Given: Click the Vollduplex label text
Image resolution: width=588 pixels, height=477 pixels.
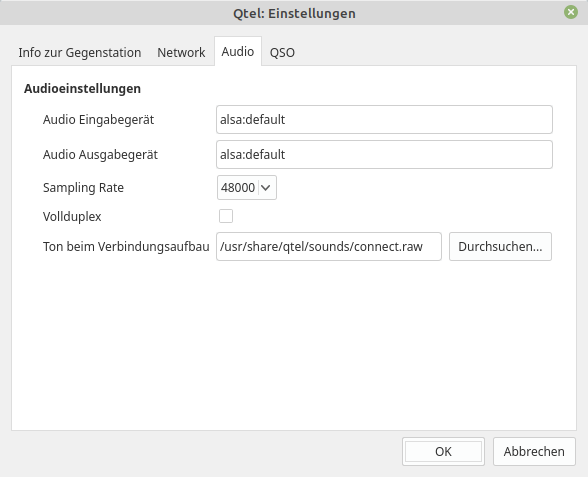Looking at the screenshot, I should [72, 216].
